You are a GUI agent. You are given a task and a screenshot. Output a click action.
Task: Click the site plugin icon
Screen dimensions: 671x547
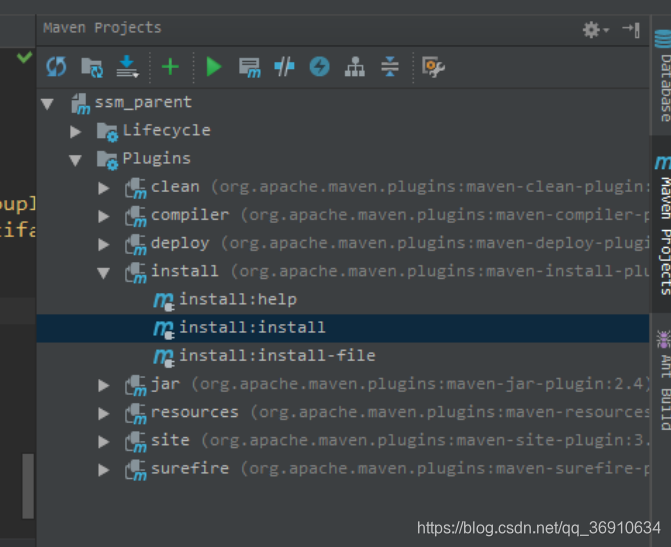click(136, 442)
